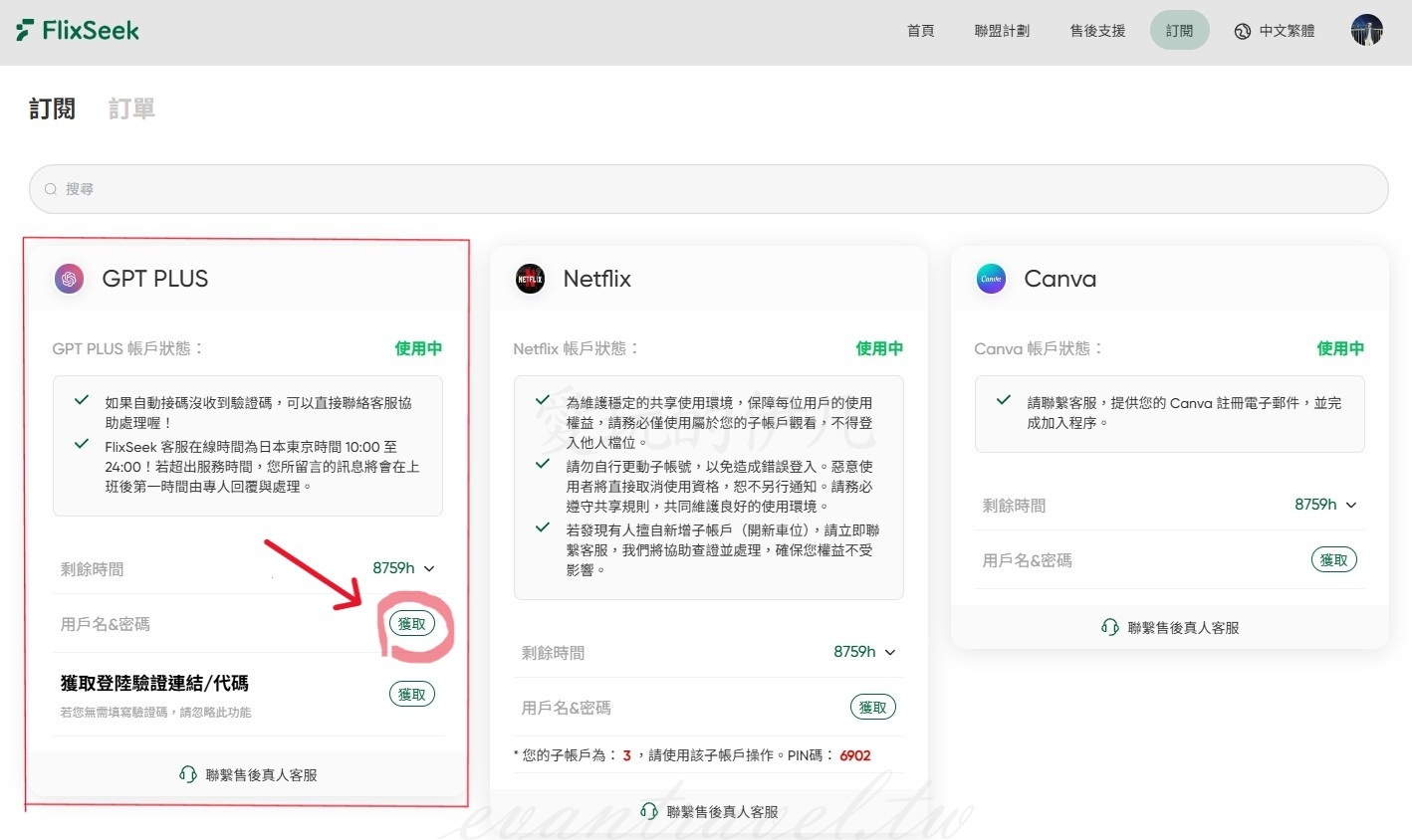Click headset icon in Canva card

coord(1109,627)
